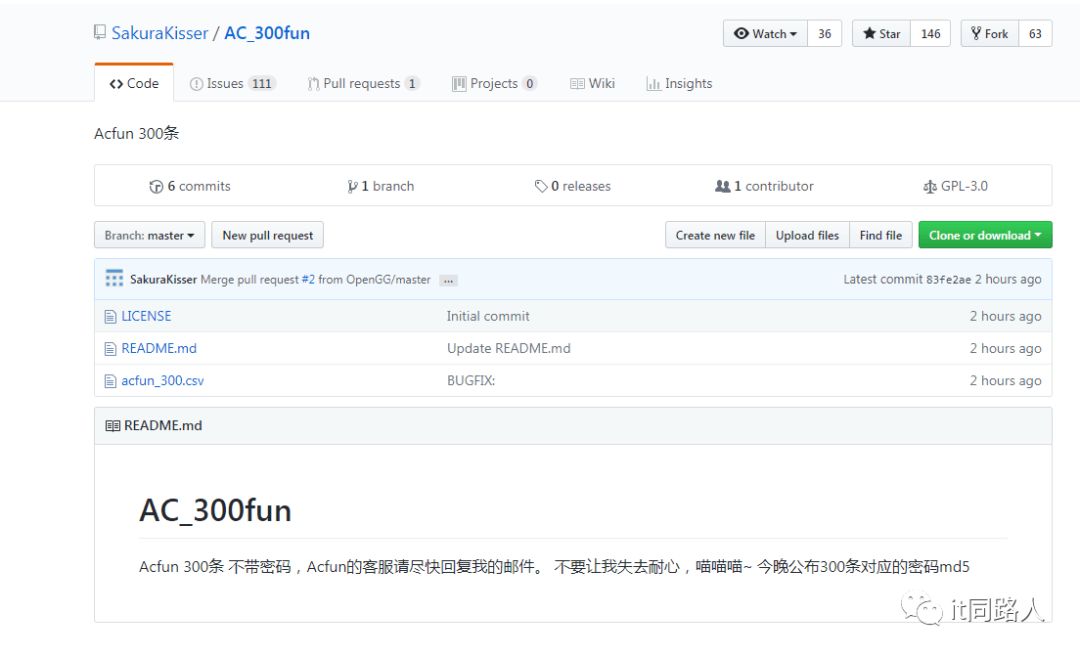Image resolution: width=1080 pixels, height=657 pixels.
Task: View the 146 stargazers count
Action: coord(931,34)
